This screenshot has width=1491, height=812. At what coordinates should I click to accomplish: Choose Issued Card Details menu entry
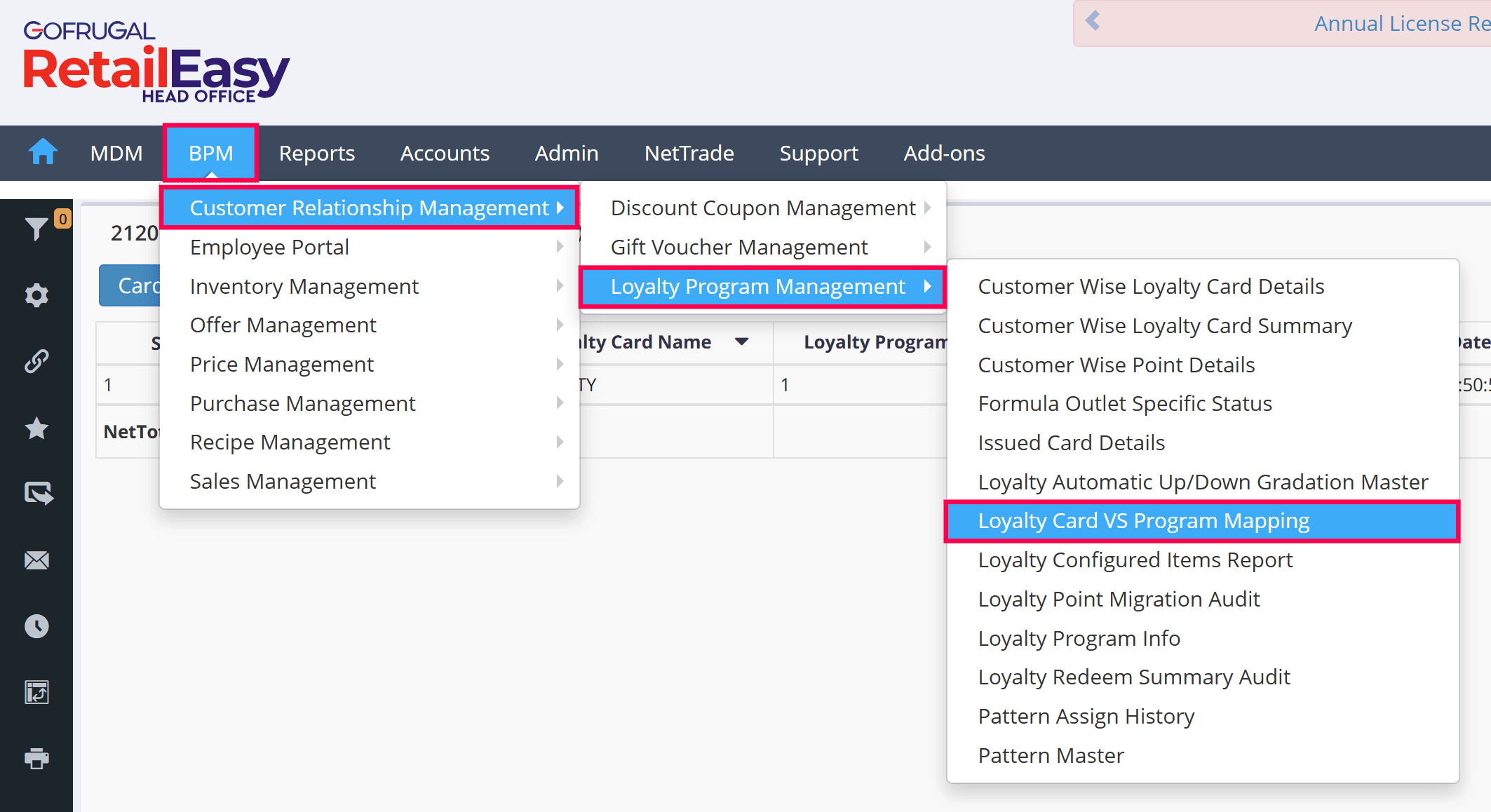pyautogui.click(x=1071, y=442)
